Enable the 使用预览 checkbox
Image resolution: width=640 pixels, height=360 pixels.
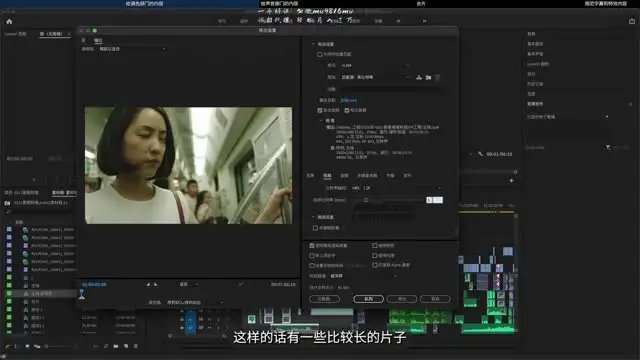(375, 245)
